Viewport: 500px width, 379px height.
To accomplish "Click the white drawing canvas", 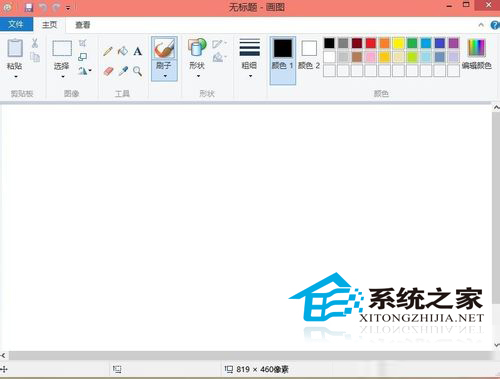I will coord(246,227).
